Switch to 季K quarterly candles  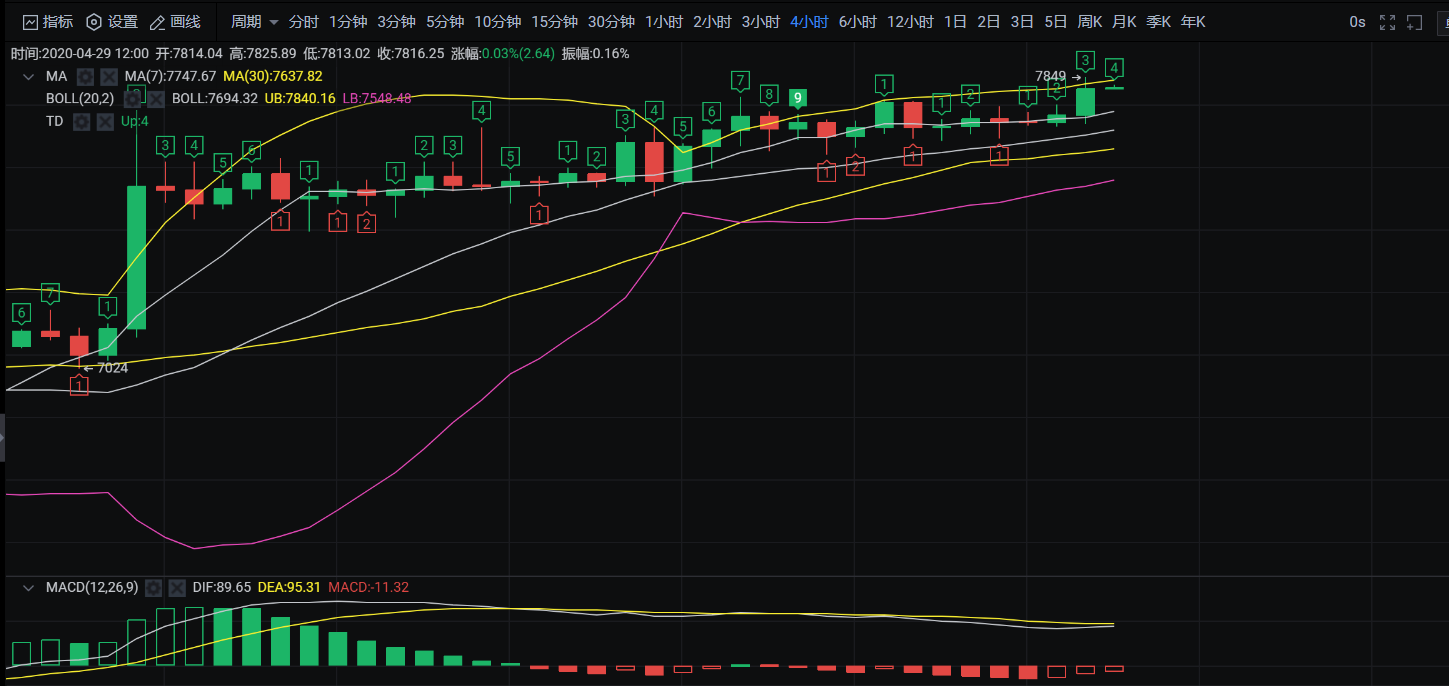pyautogui.click(x=1158, y=22)
